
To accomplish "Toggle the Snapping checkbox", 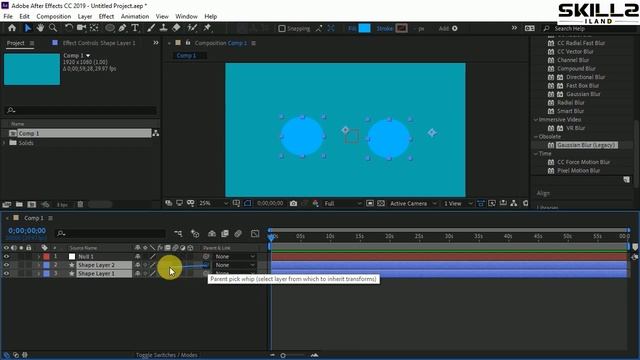I will pyautogui.click(x=282, y=29).
